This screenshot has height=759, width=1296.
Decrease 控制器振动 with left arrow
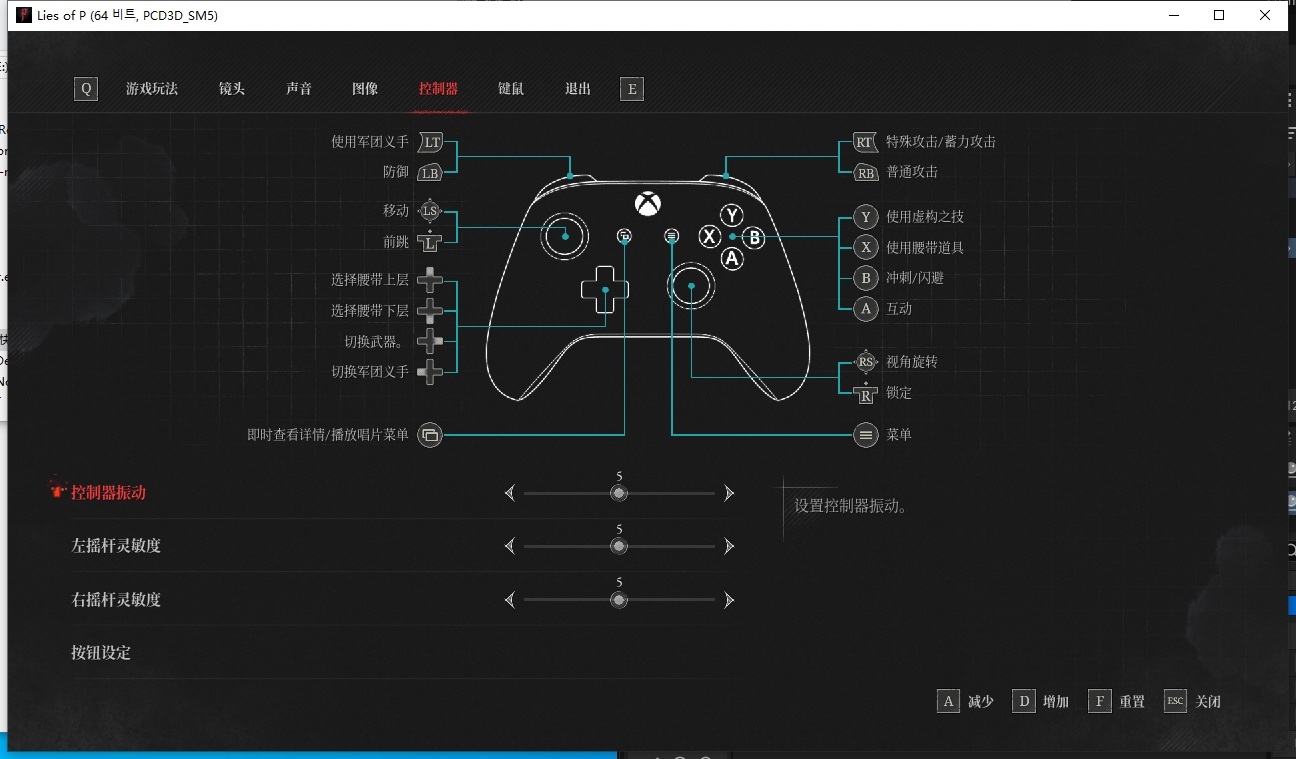509,493
